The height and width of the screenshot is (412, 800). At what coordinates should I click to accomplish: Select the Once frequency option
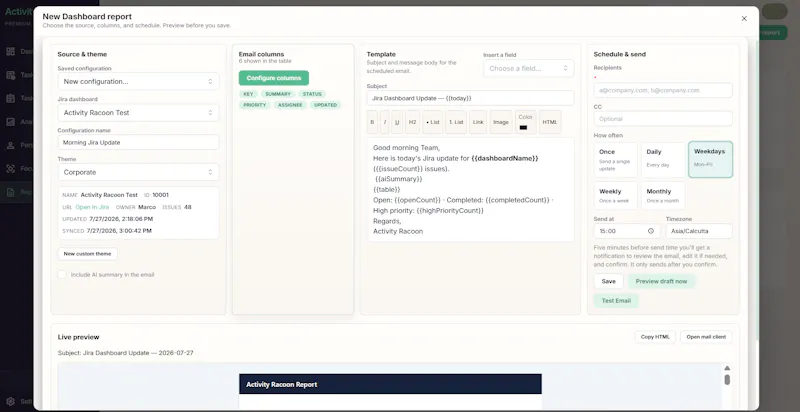[x=615, y=160]
